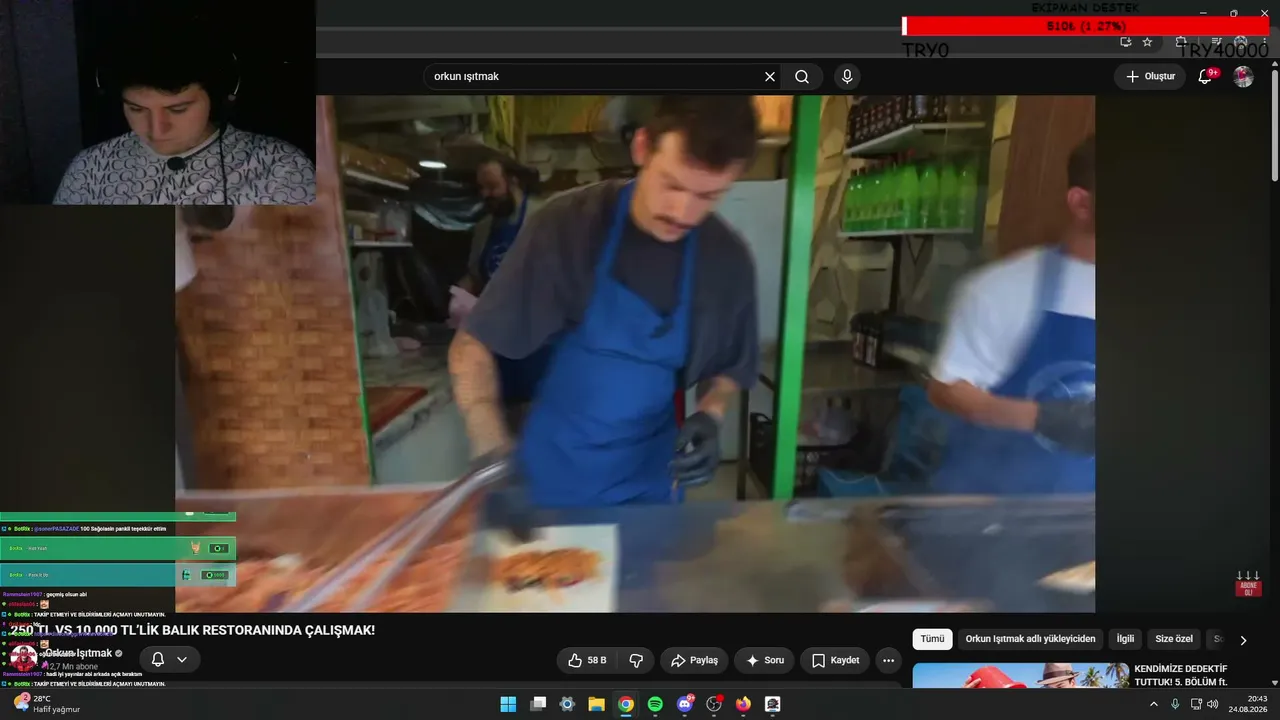
Task: Open Discord from the taskbar
Action: coord(685,704)
